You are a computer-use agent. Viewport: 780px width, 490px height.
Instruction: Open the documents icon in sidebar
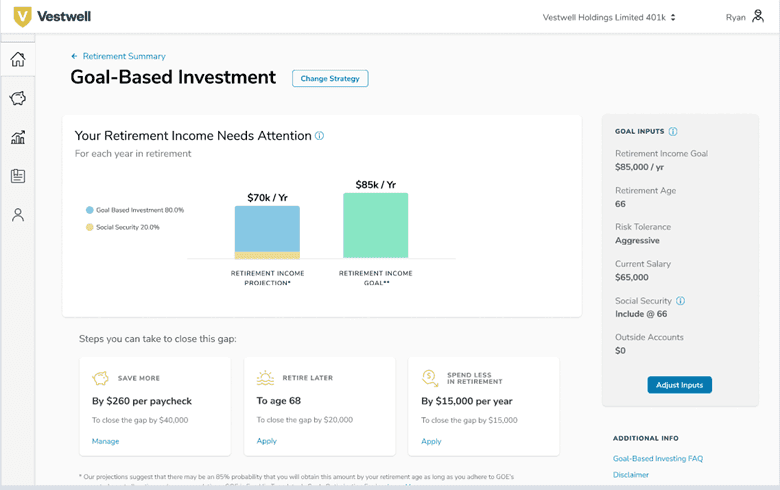17,176
